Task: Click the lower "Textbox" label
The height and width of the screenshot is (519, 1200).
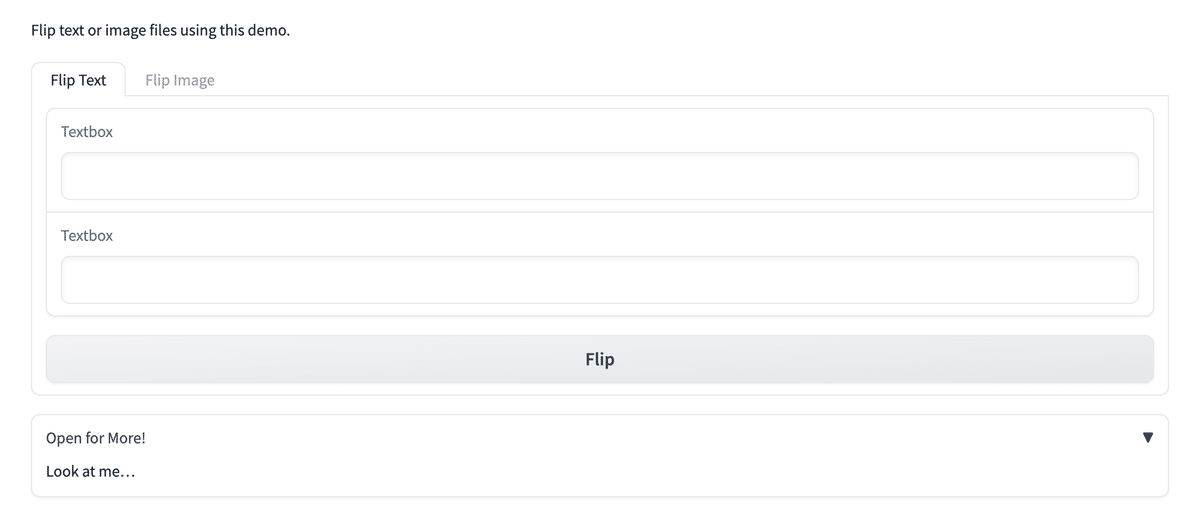Action: [x=87, y=236]
